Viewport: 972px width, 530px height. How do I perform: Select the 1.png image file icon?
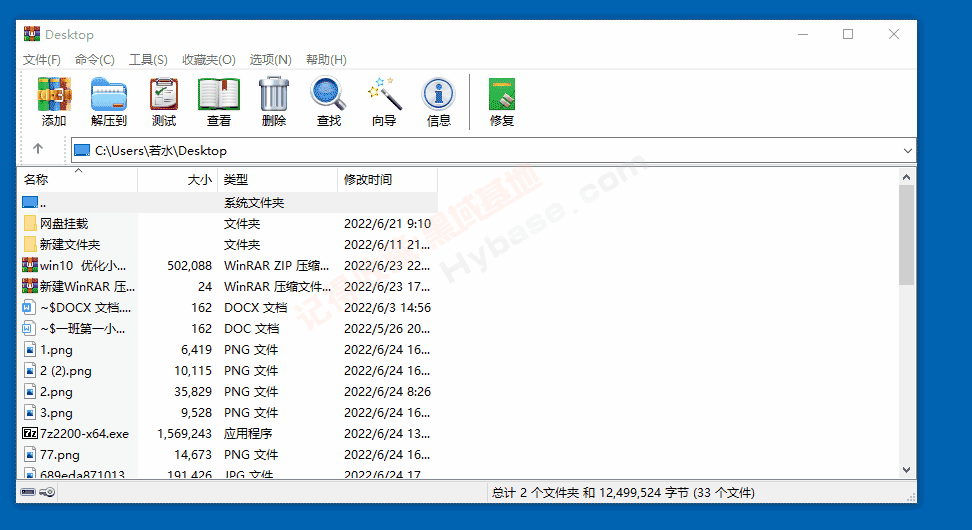pyautogui.click(x=29, y=350)
